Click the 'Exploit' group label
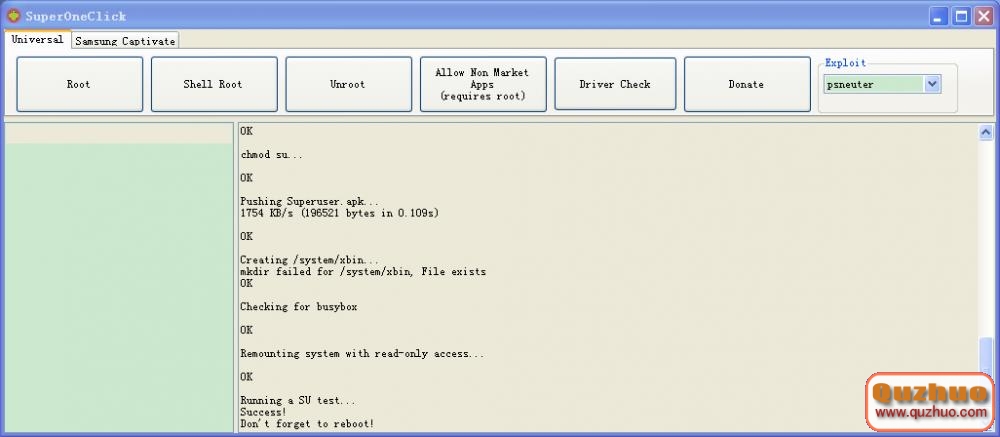The height and width of the screenshot is (437, 1000). tap(846, 63)
